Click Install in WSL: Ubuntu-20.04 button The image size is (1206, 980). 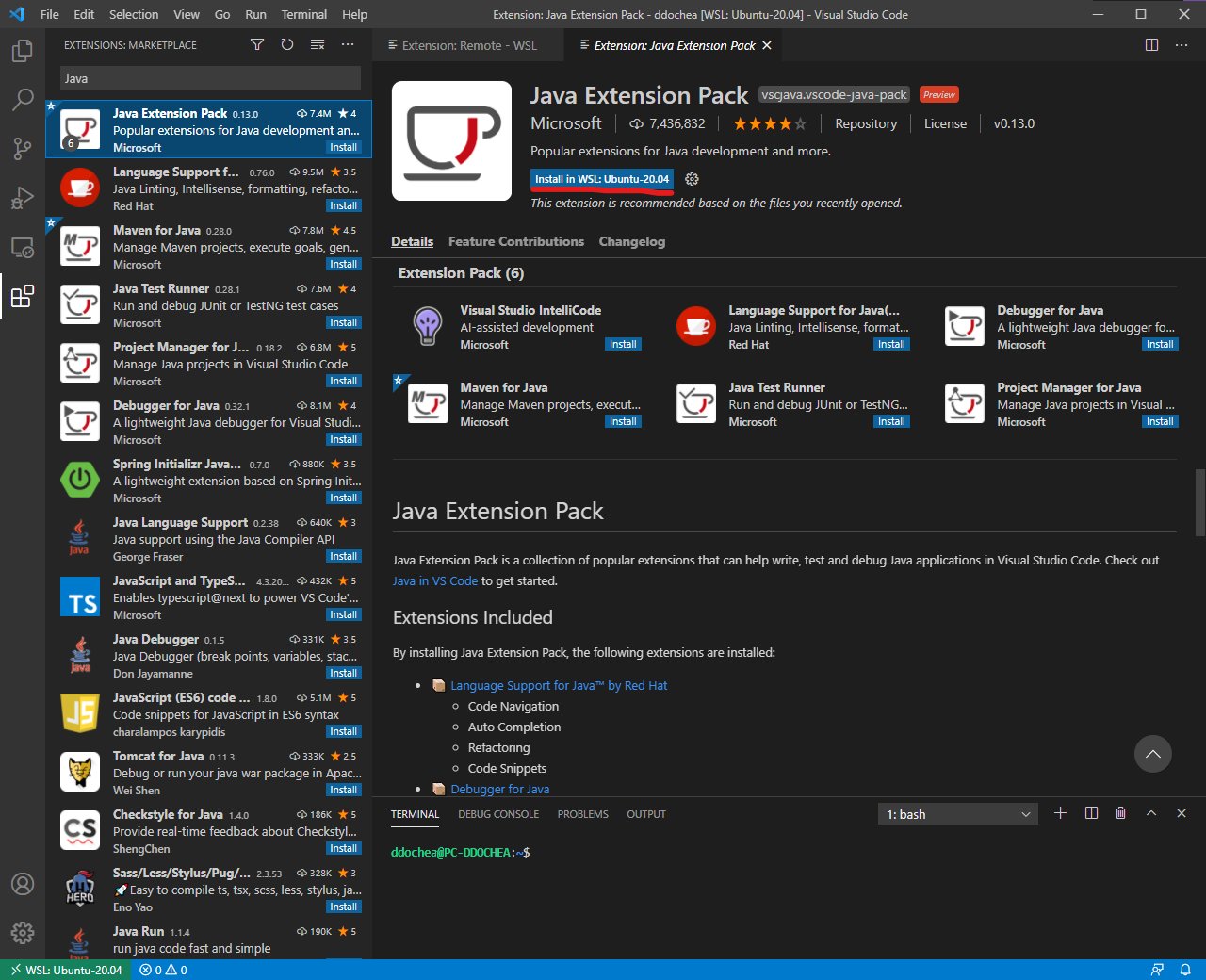point(602,179)
